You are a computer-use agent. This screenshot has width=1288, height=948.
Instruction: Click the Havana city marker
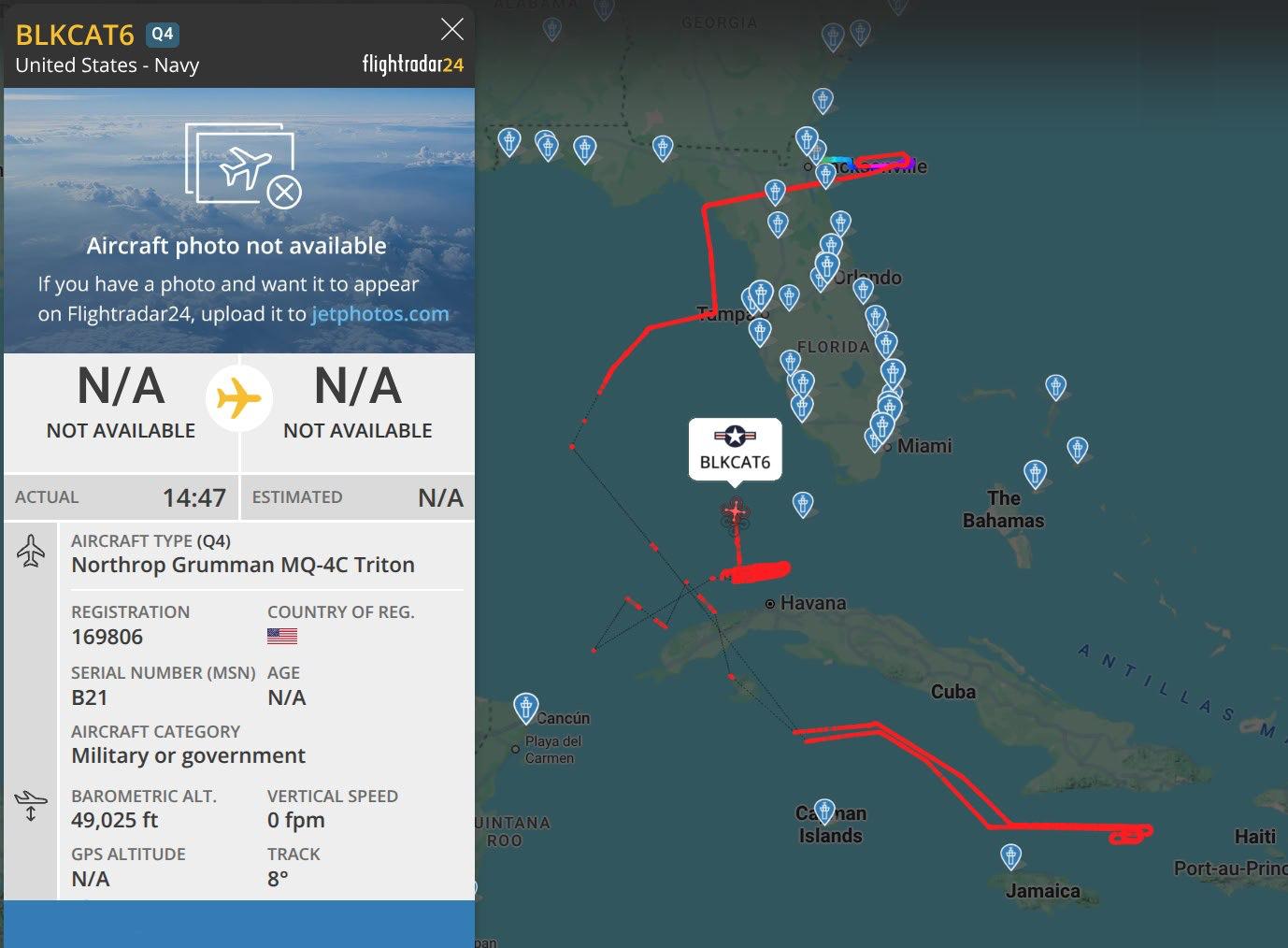(x=770, y=604)
